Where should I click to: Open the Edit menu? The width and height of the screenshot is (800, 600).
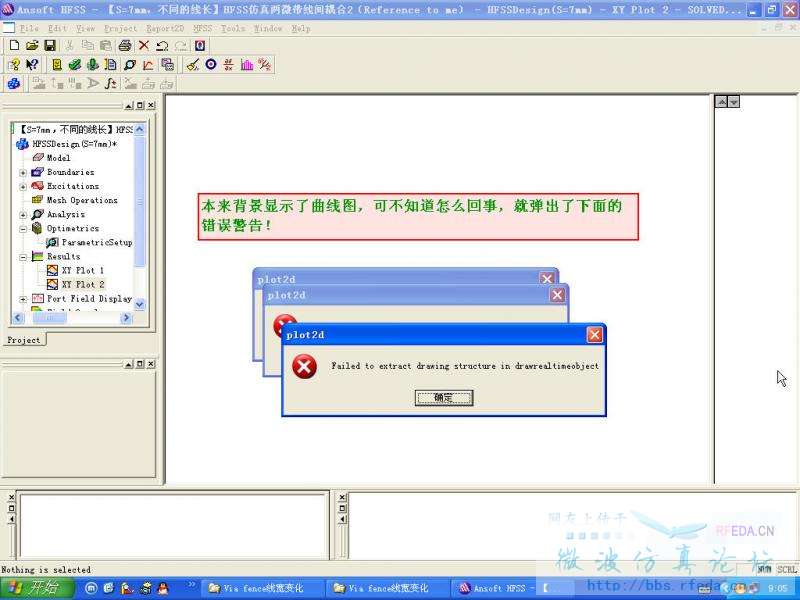(58, 29)
